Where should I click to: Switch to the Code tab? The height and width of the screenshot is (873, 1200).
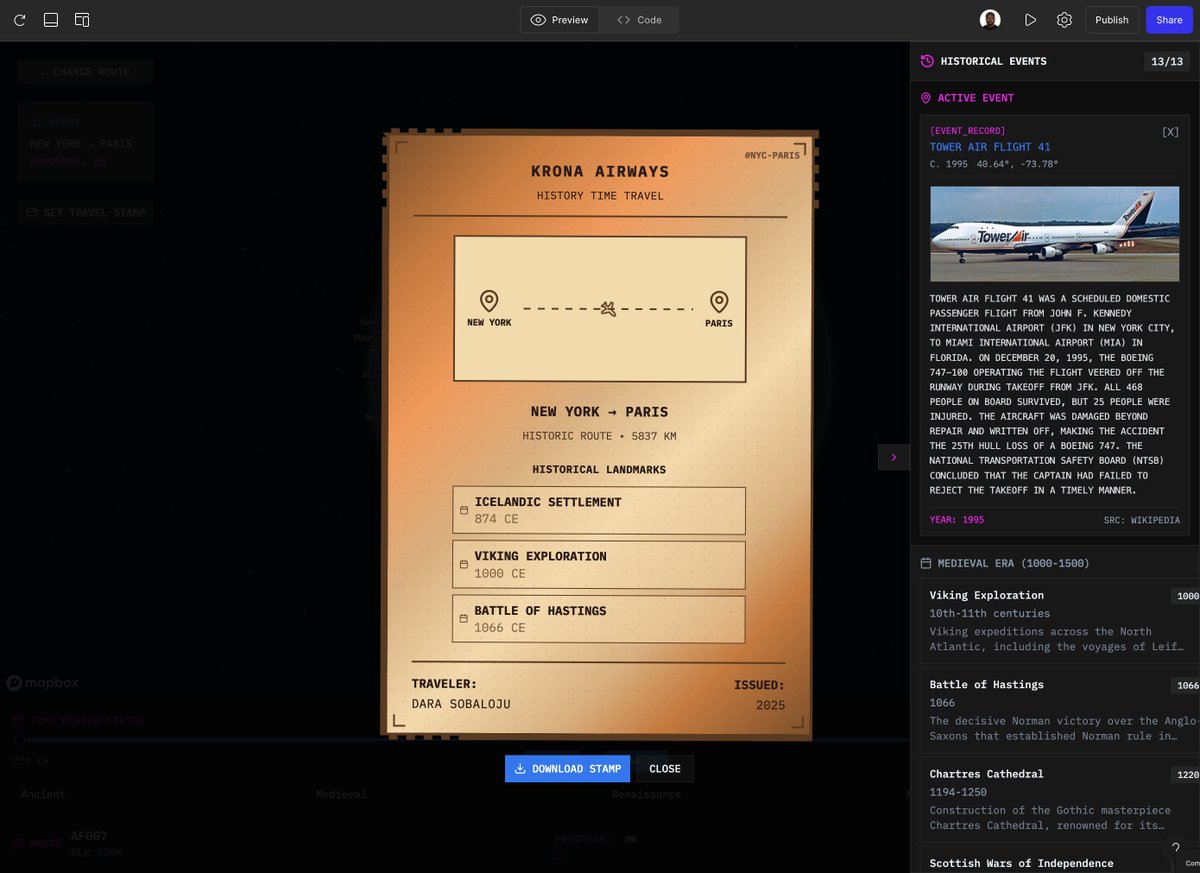click(x=639, y=20)
